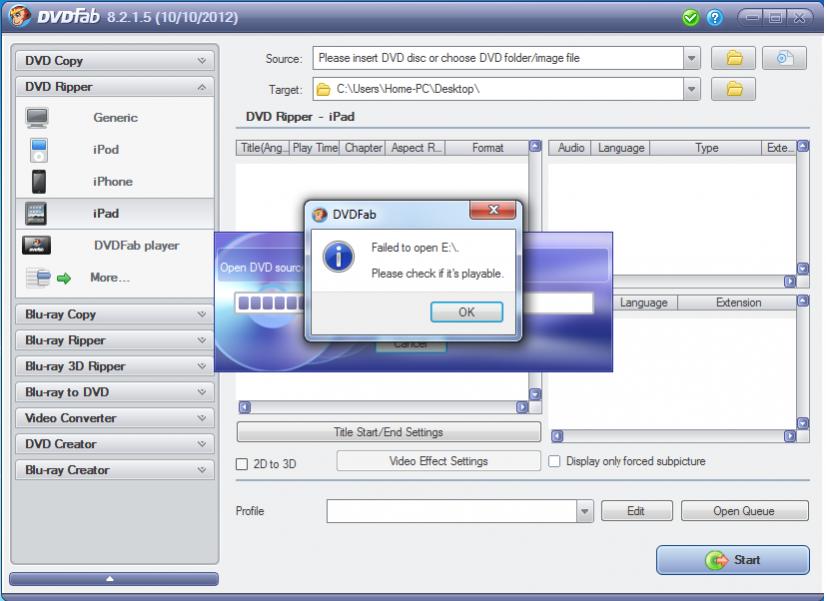Choose the iPod ripper mode label

[106, 150]
